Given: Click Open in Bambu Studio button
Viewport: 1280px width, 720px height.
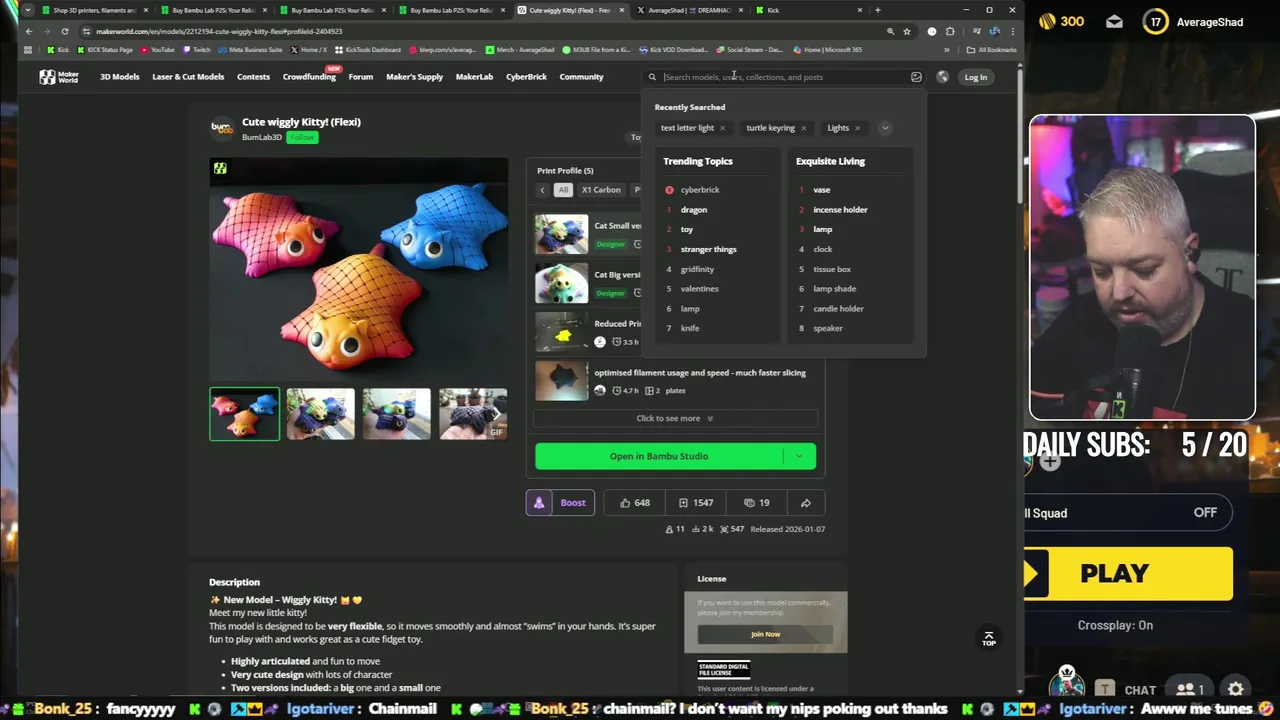Looking at the screenshot, I should click(x=659, y=457).
